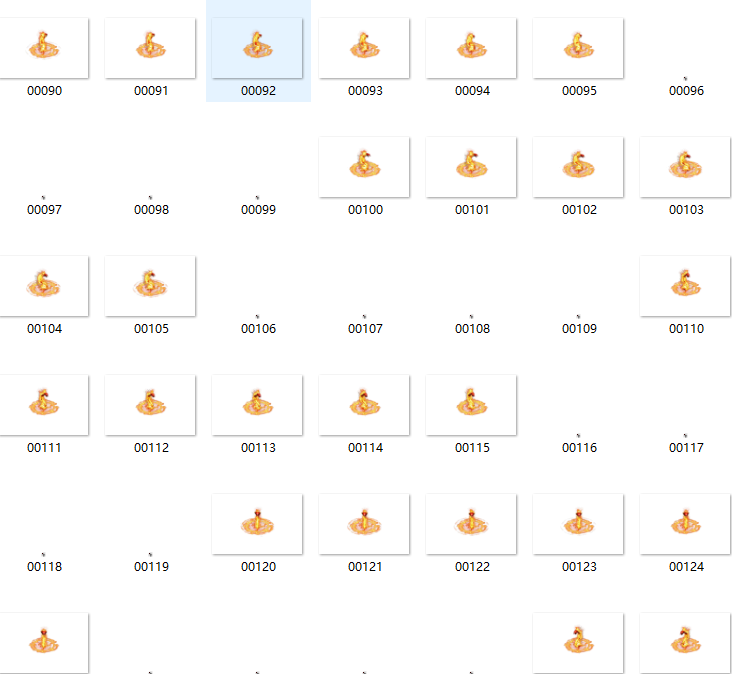Select the 00093 image thumbnail
Screen dimensions: 732x675
pyautogui.click(x=364, y=48)
